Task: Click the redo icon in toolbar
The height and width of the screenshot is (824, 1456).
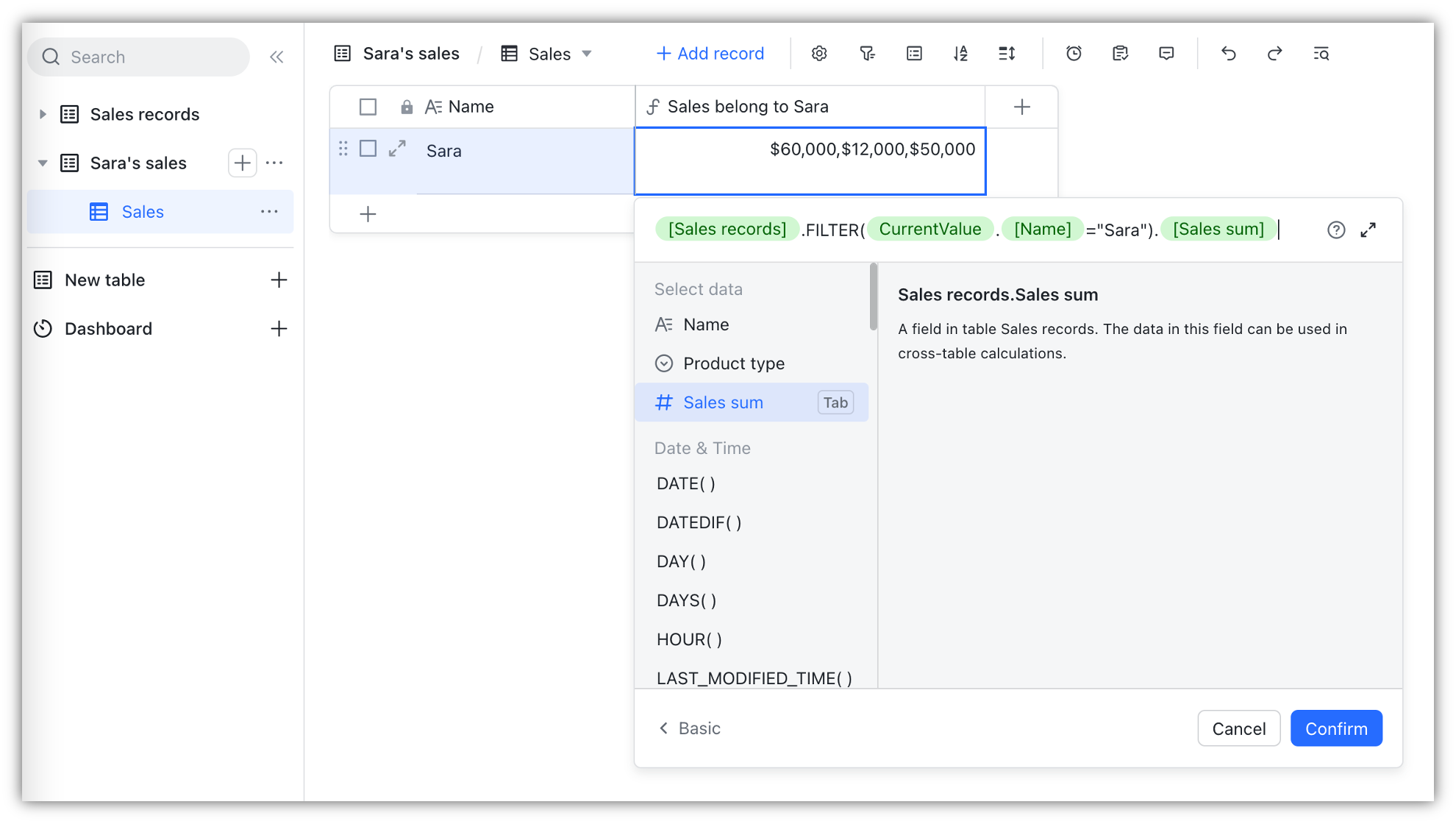Action: [x=1275, y=54]
